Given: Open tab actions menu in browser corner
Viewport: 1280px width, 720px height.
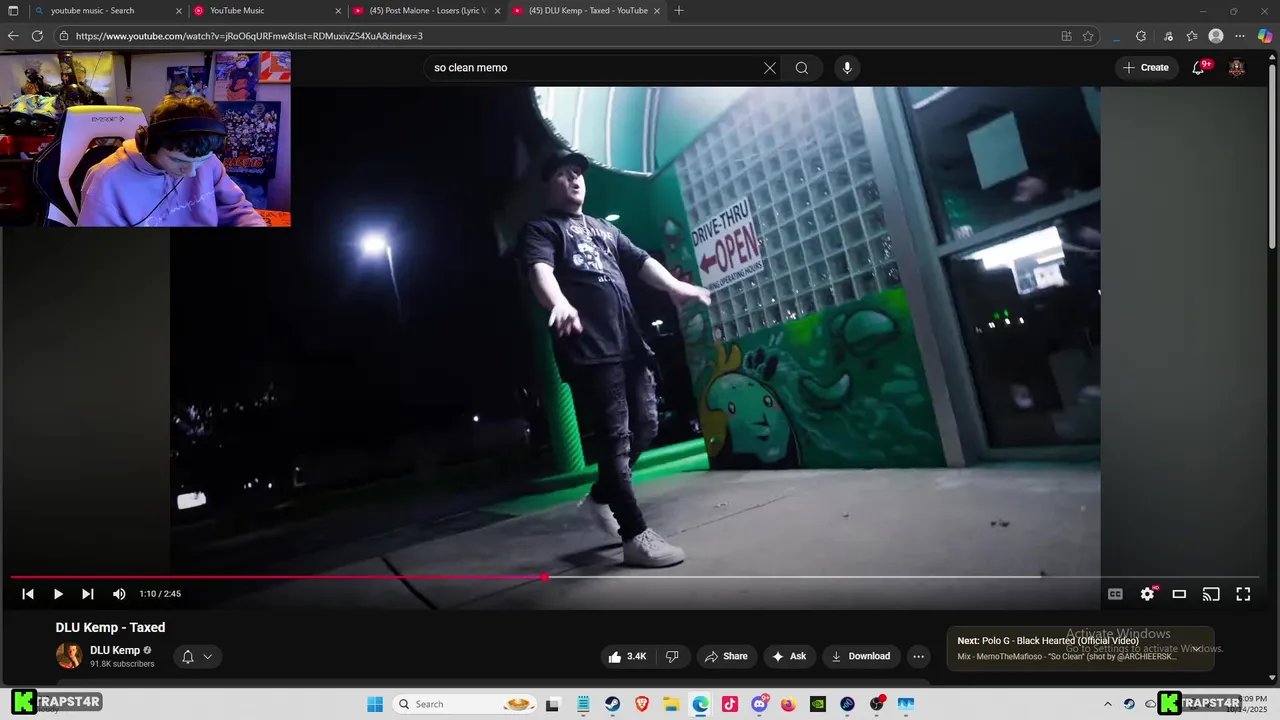Looking at the screenshot, I should coord(13,11).
